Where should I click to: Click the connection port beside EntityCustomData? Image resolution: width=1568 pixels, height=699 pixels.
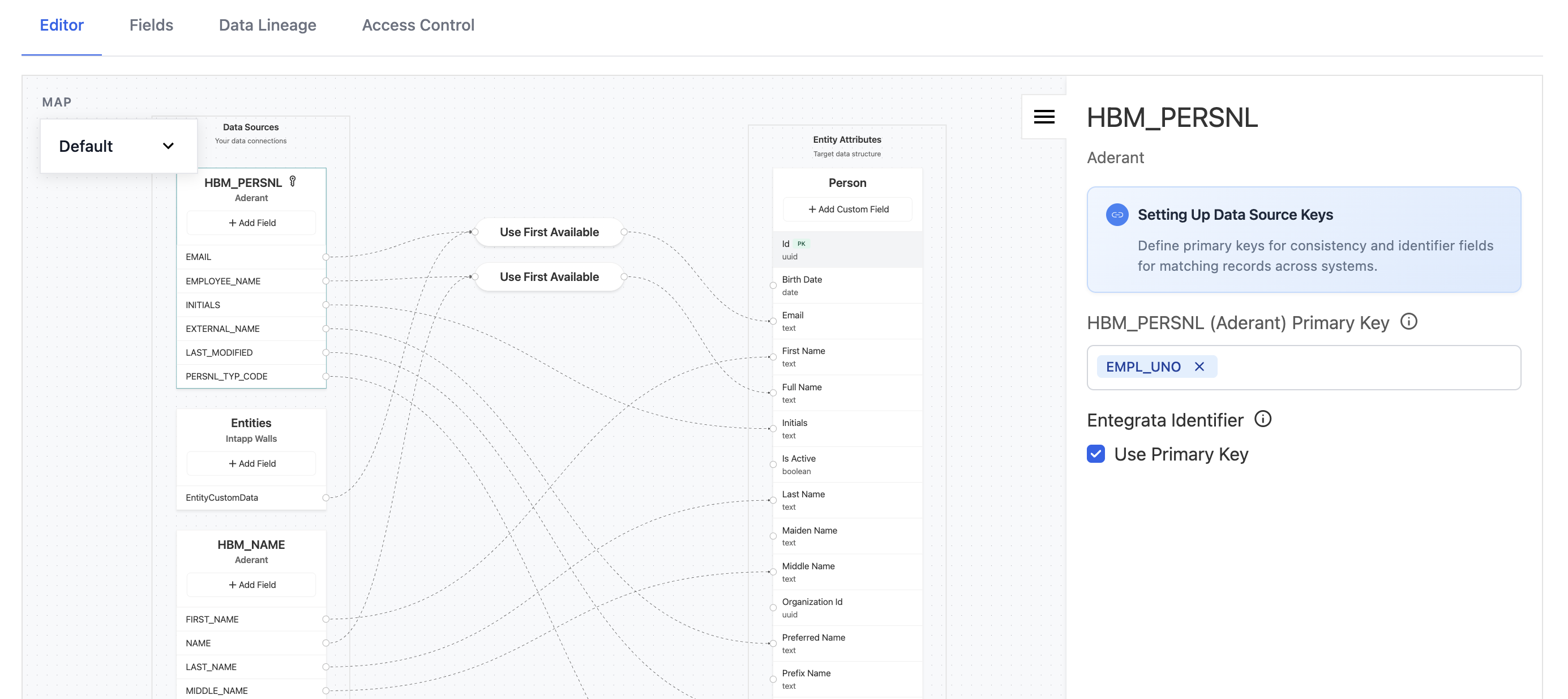[326, 497]
